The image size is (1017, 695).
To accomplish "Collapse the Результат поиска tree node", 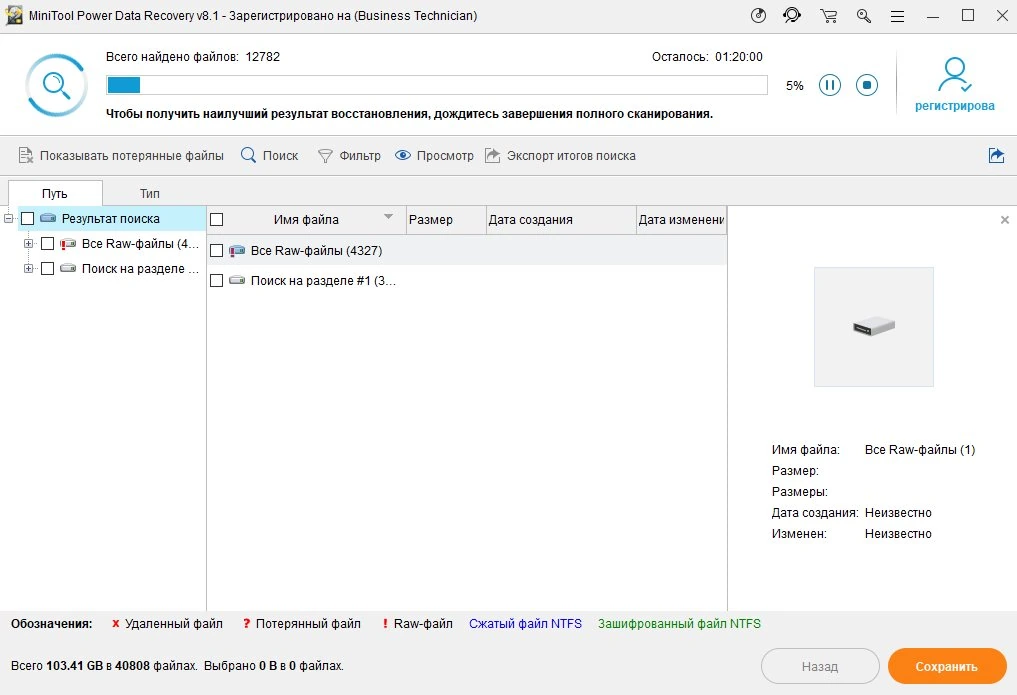I will point(8,218).
